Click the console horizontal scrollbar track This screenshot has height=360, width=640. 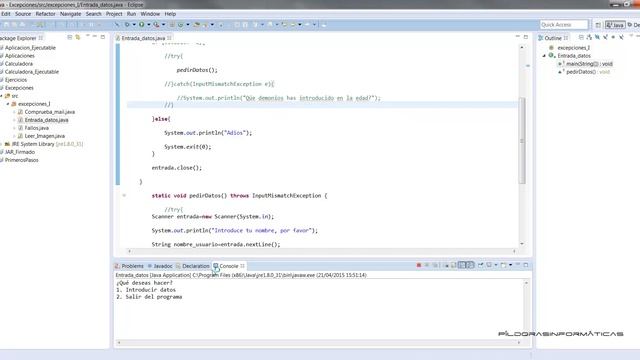point(318,342)
